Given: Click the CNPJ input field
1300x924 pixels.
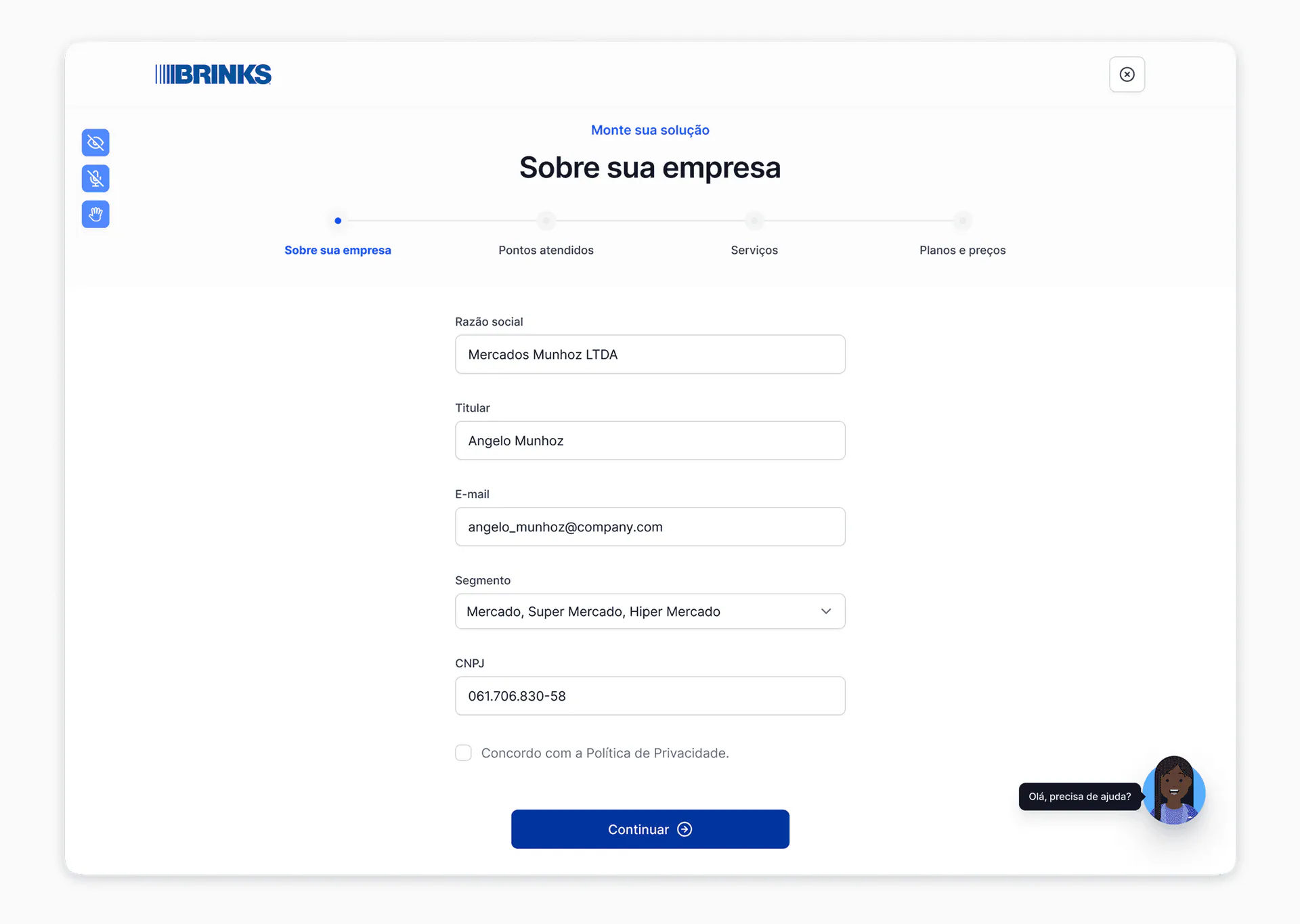Looking at the screenshot, I should (x=650, y=696).
